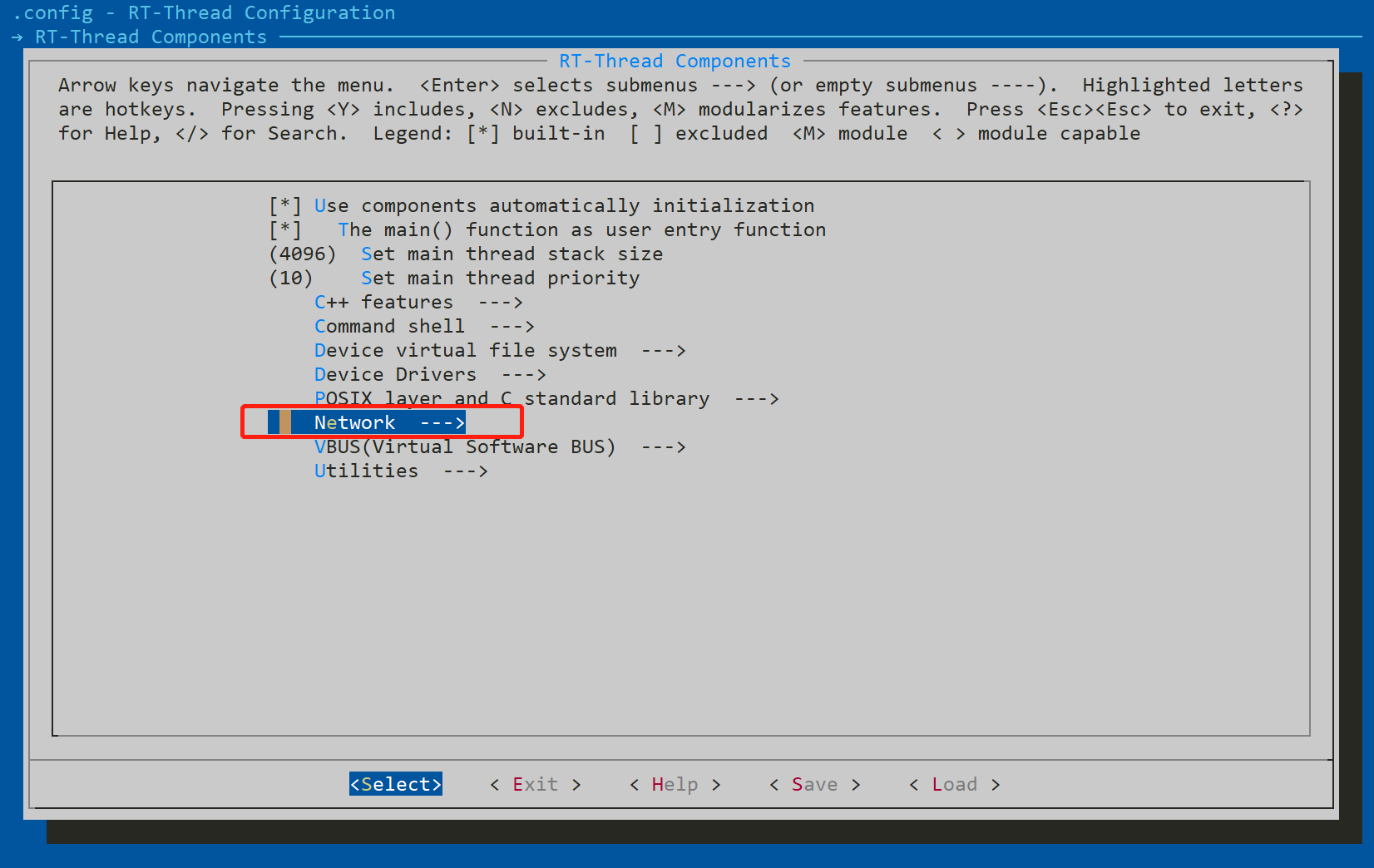Click the arrow after Device Drivers
The height and width of the screenshot is (868, 1374).
click(523, 374)
